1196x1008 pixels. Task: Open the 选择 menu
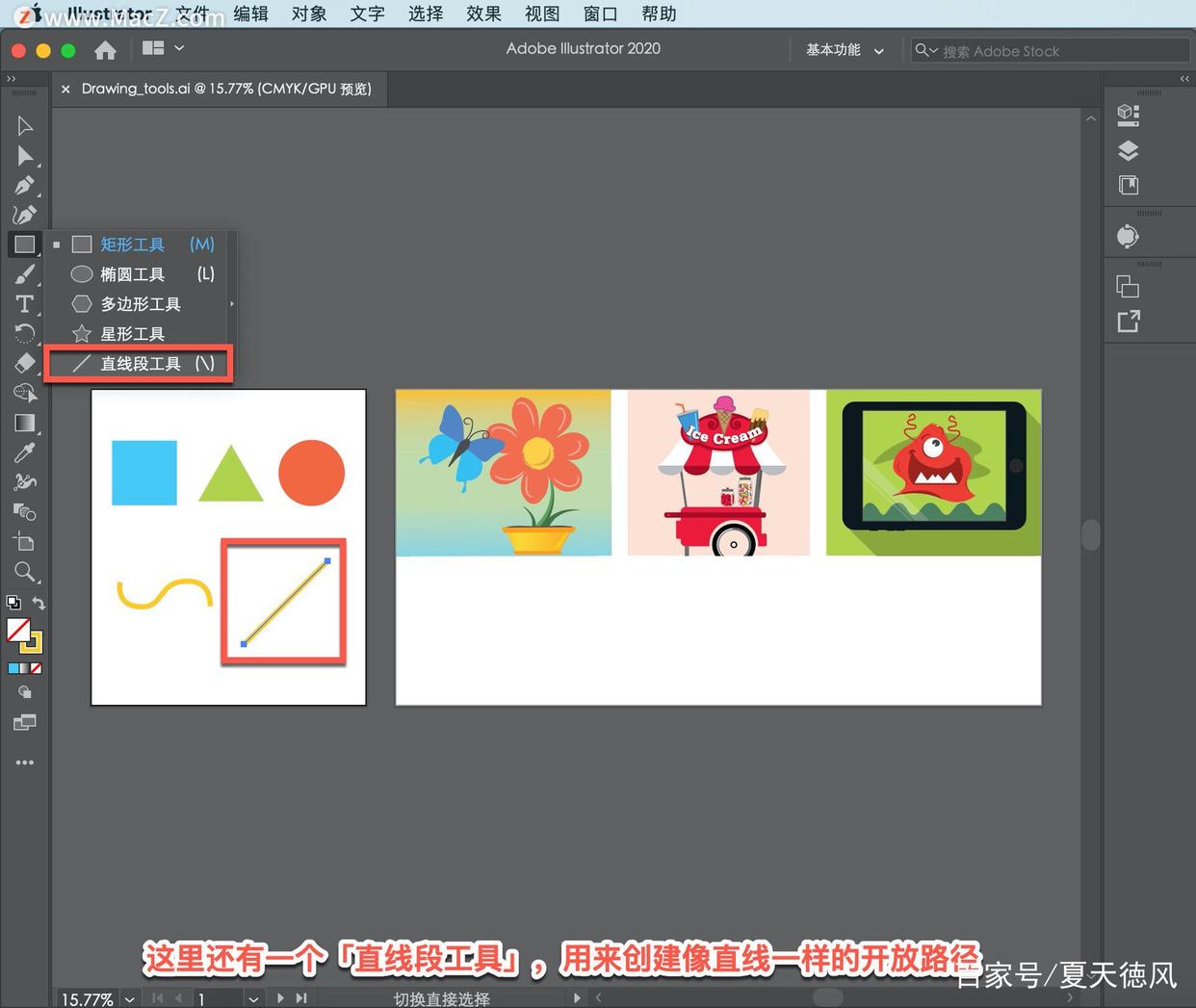click(426, 13)
